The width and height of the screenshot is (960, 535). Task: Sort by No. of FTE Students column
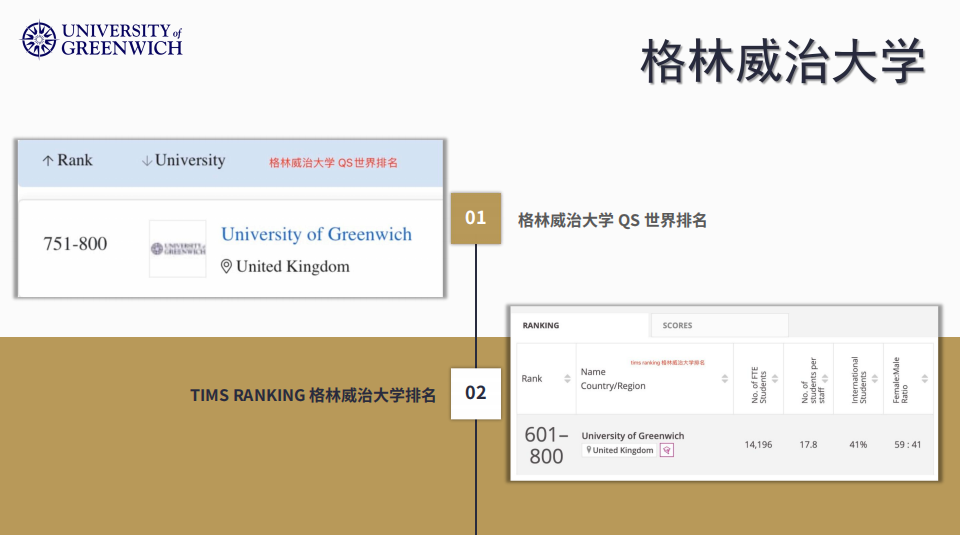[x=775, y=379]
